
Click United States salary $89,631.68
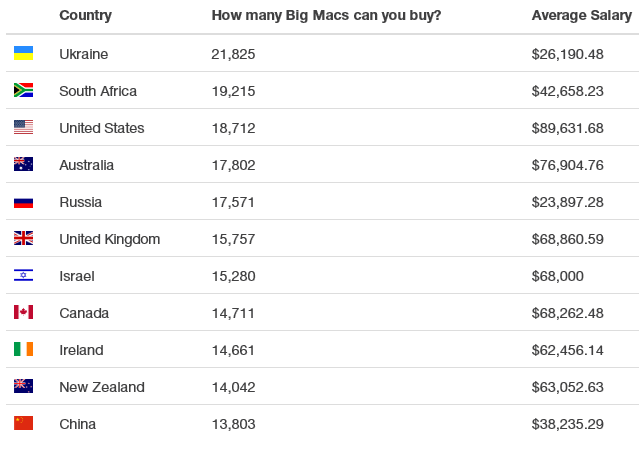(x=567, y=128)
